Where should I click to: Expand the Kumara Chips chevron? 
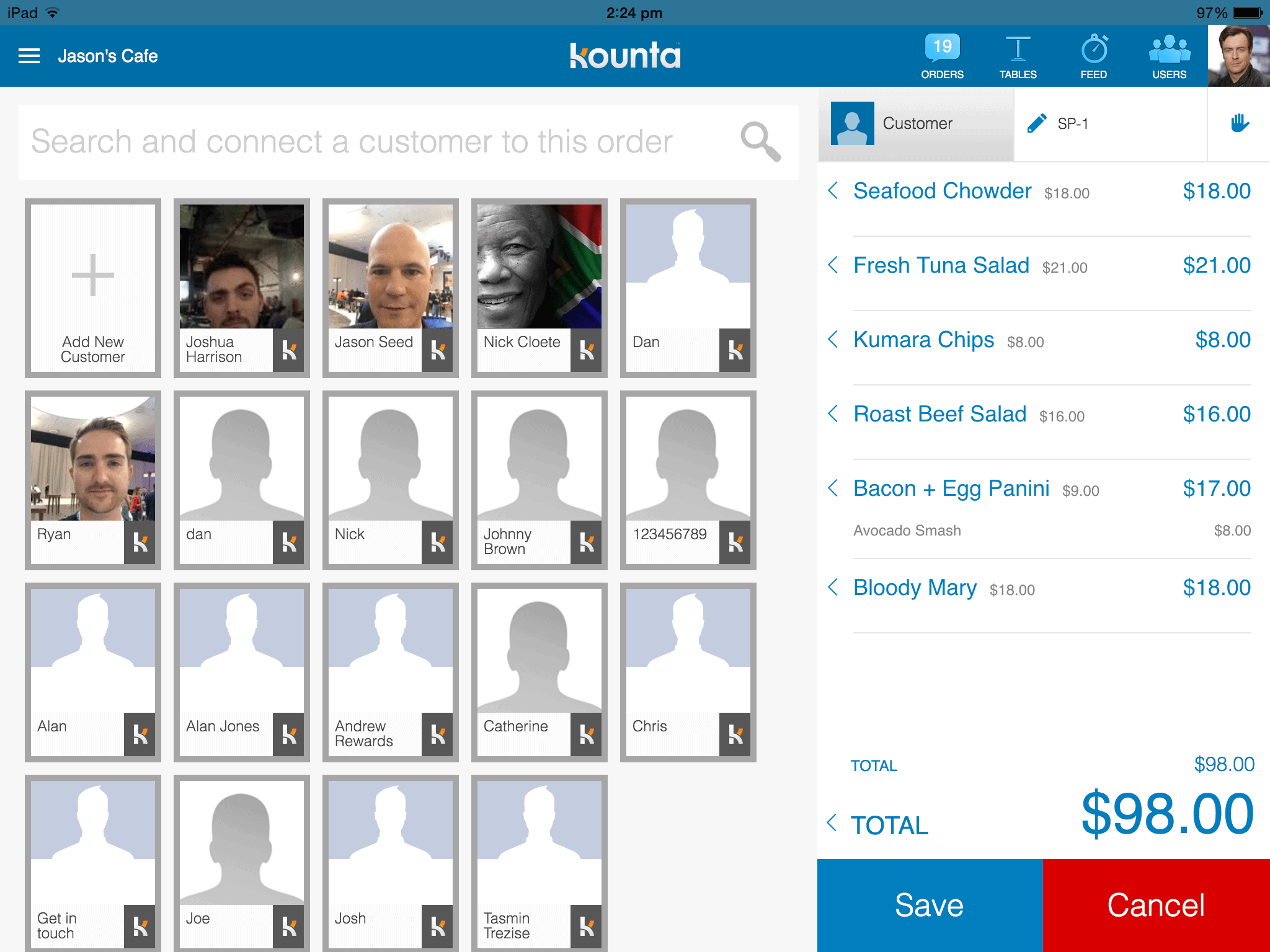pos(833,340)
